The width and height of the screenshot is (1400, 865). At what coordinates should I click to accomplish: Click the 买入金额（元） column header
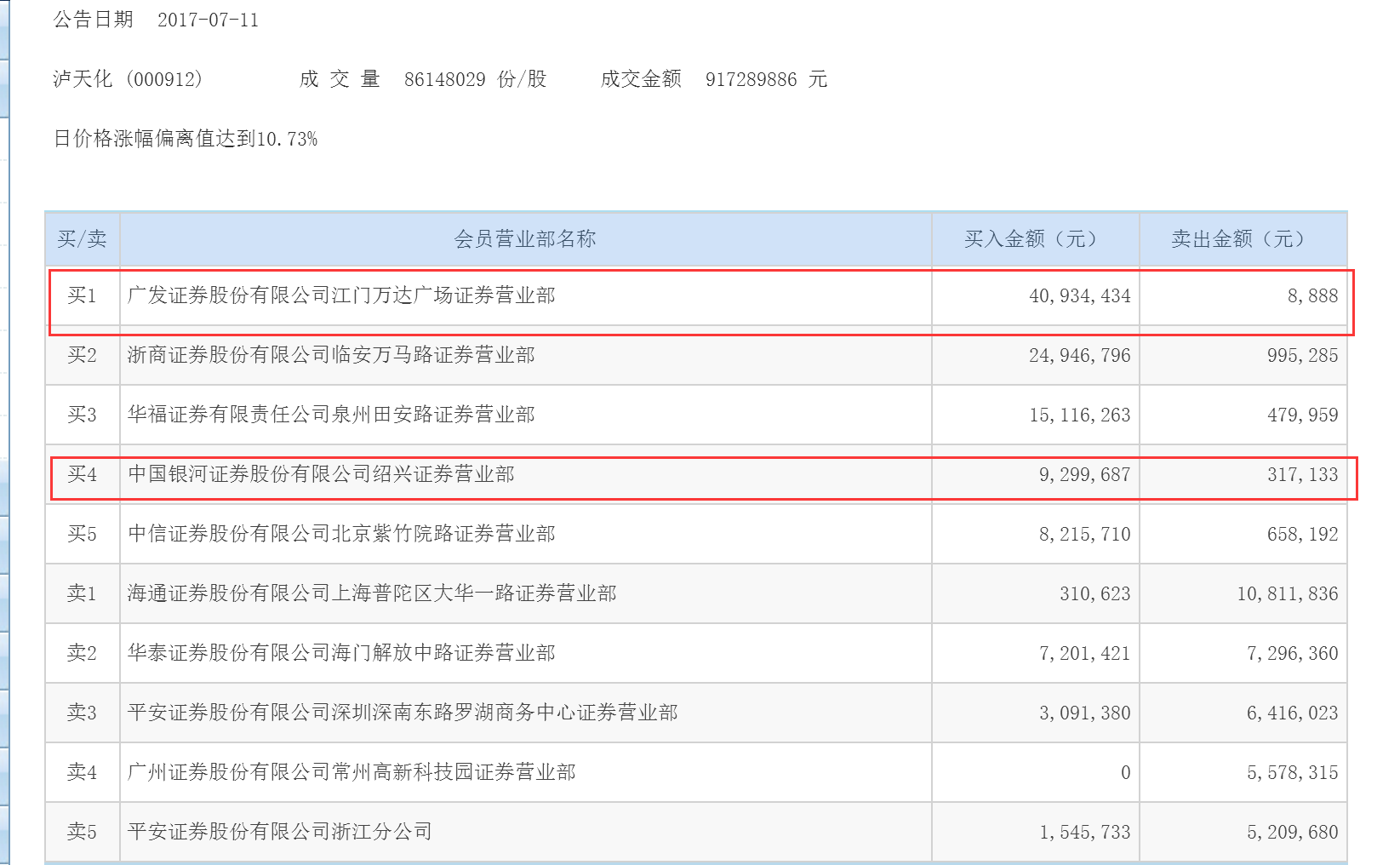coord(1035,239)
